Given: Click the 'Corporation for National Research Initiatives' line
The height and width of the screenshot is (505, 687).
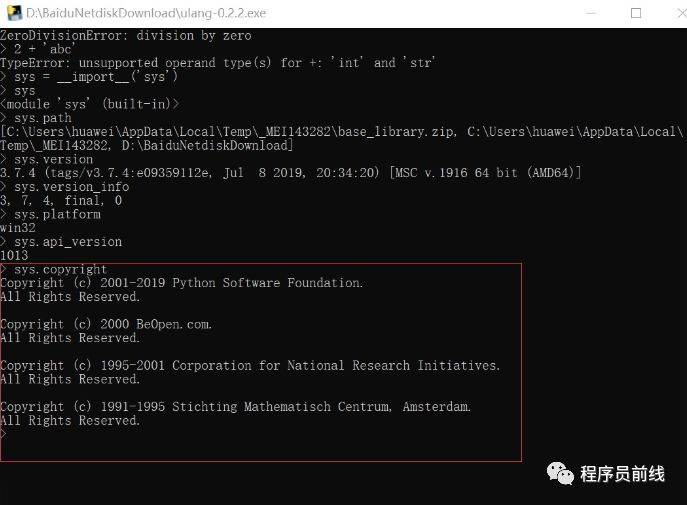Looking at the screenshot, I should (x=250, y=365).
